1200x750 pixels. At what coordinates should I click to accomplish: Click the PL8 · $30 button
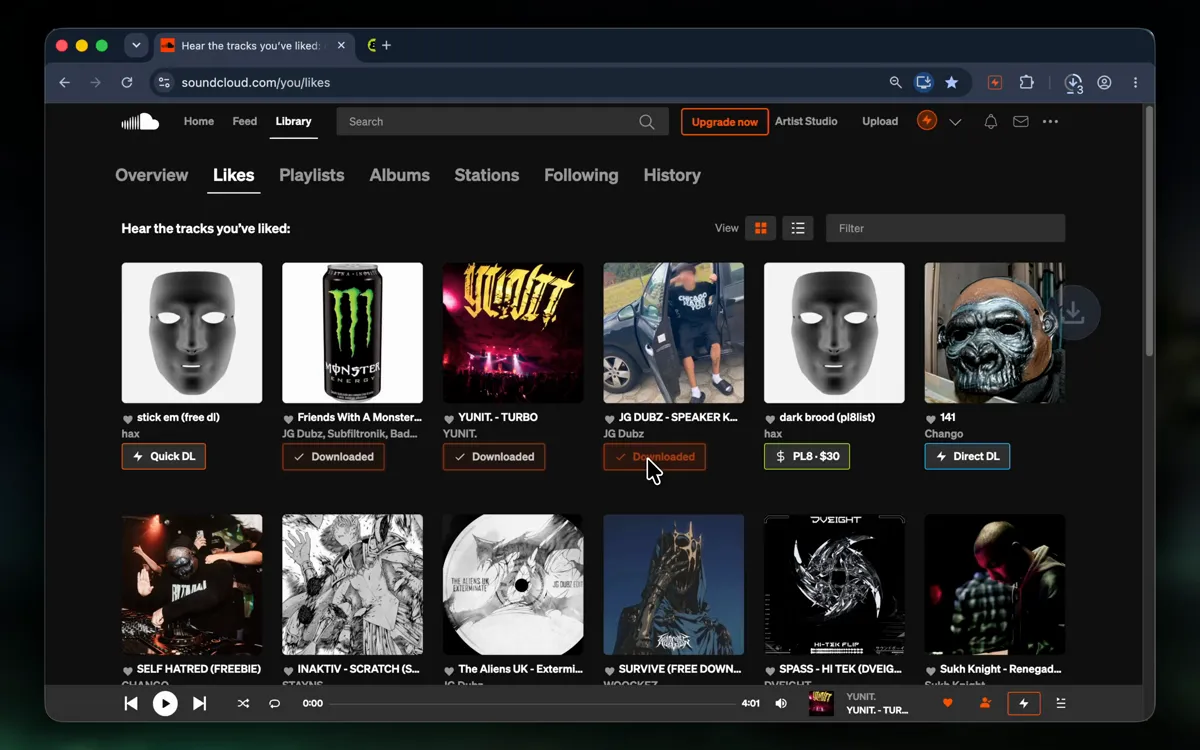[x=807, y=456]
